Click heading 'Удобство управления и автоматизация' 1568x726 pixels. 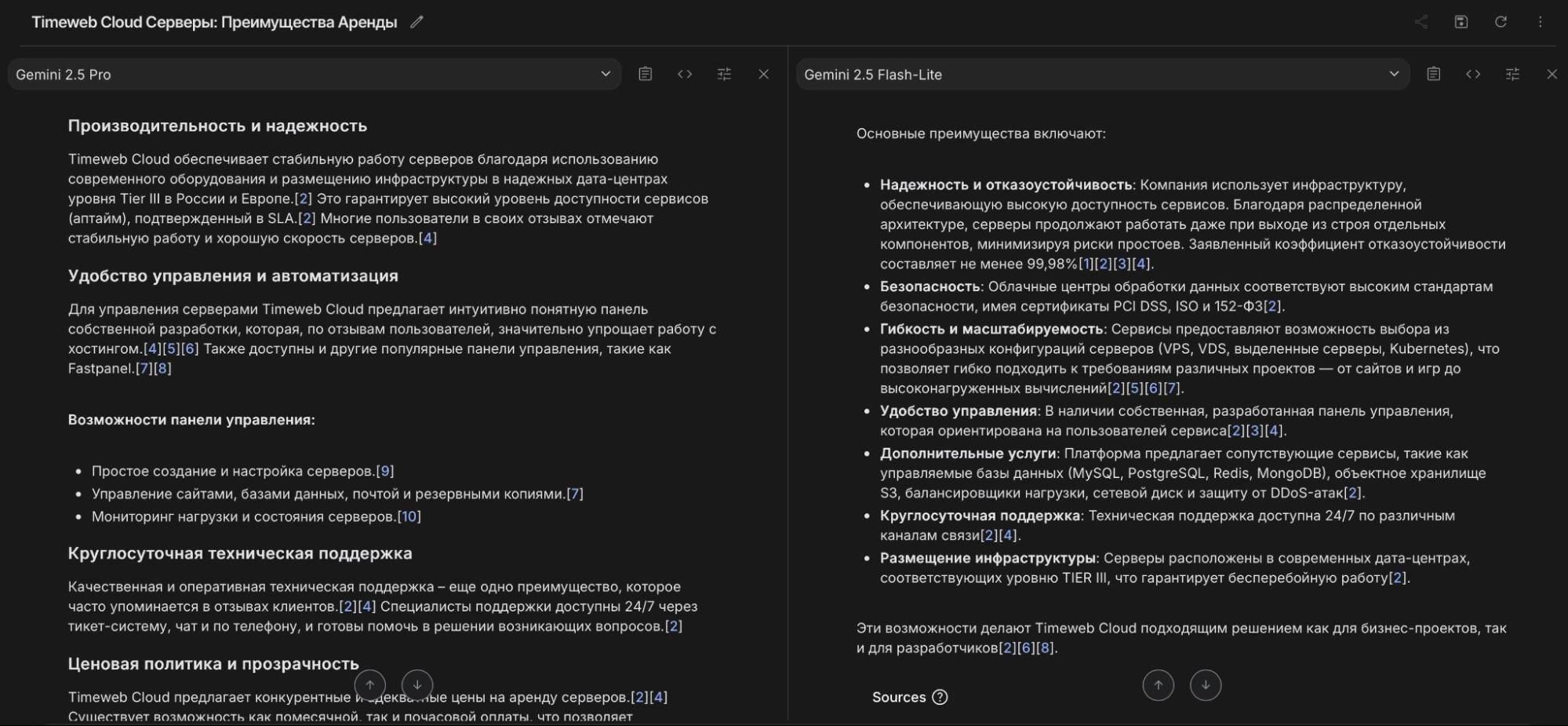click(233, 275)
